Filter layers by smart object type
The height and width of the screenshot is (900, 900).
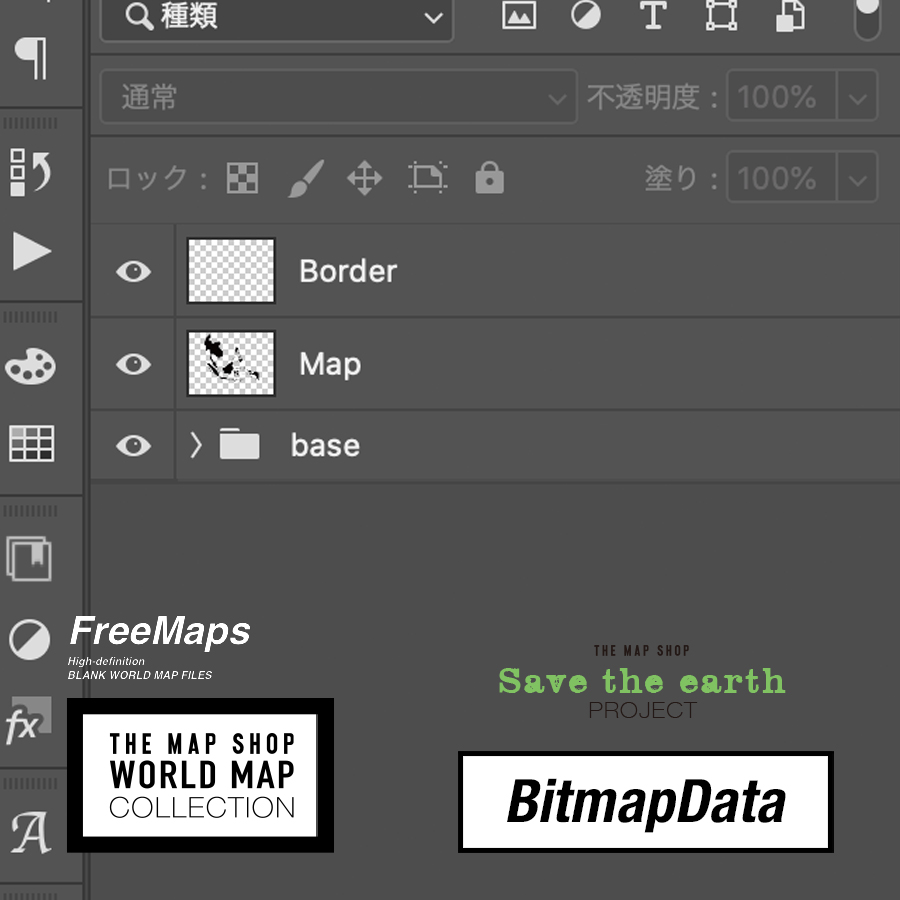click(x=790, y=15)
